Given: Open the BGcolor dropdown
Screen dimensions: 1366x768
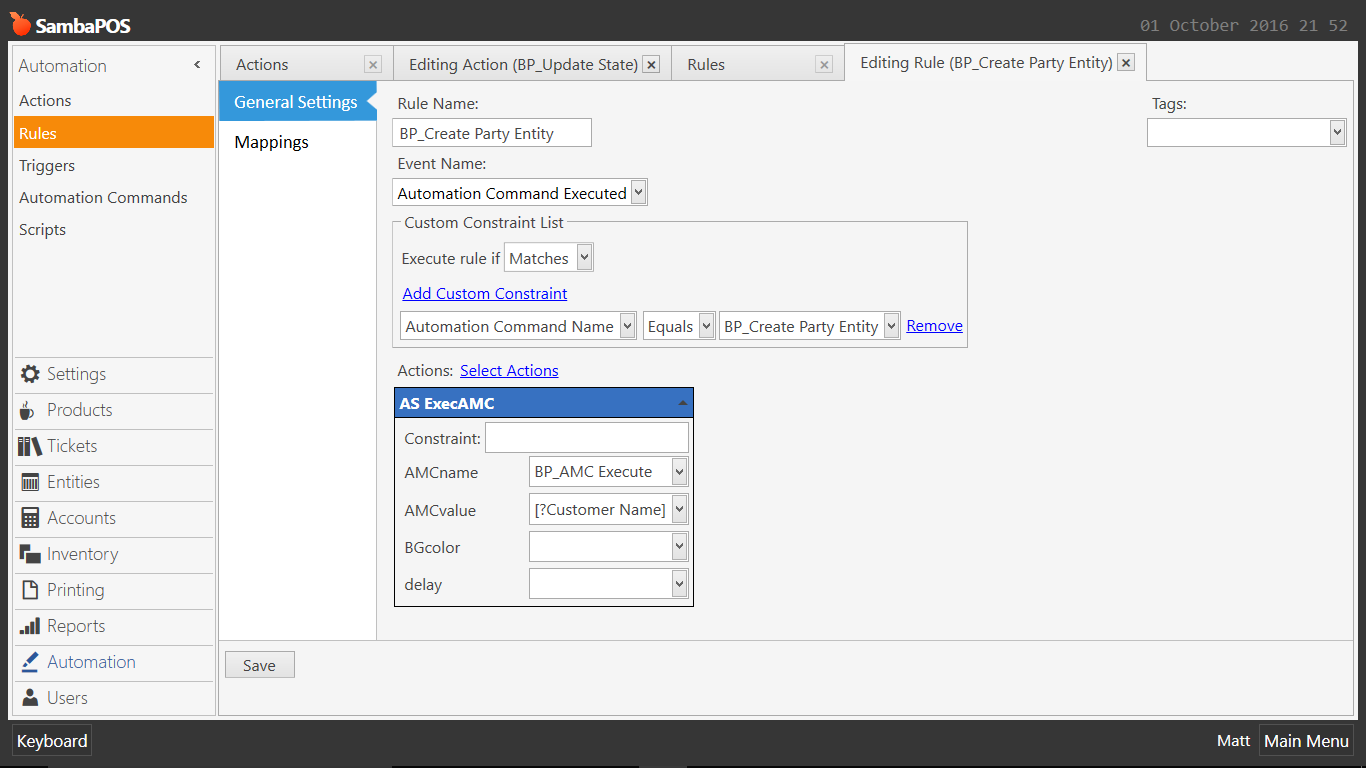Looking at the screenshot, I should tap(679, 547).
